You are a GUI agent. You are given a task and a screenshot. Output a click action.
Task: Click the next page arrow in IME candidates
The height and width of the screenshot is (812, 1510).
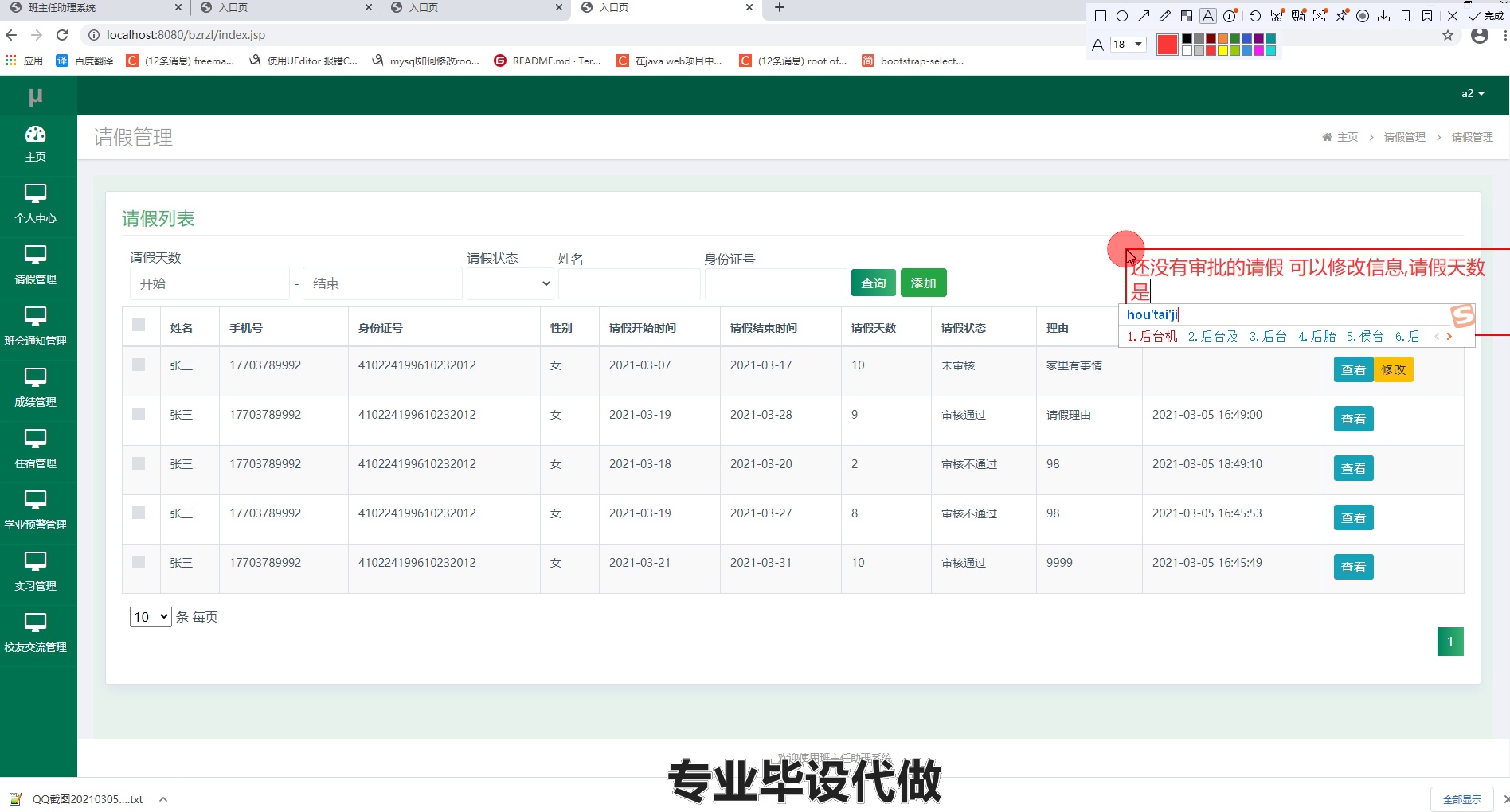1449,336
